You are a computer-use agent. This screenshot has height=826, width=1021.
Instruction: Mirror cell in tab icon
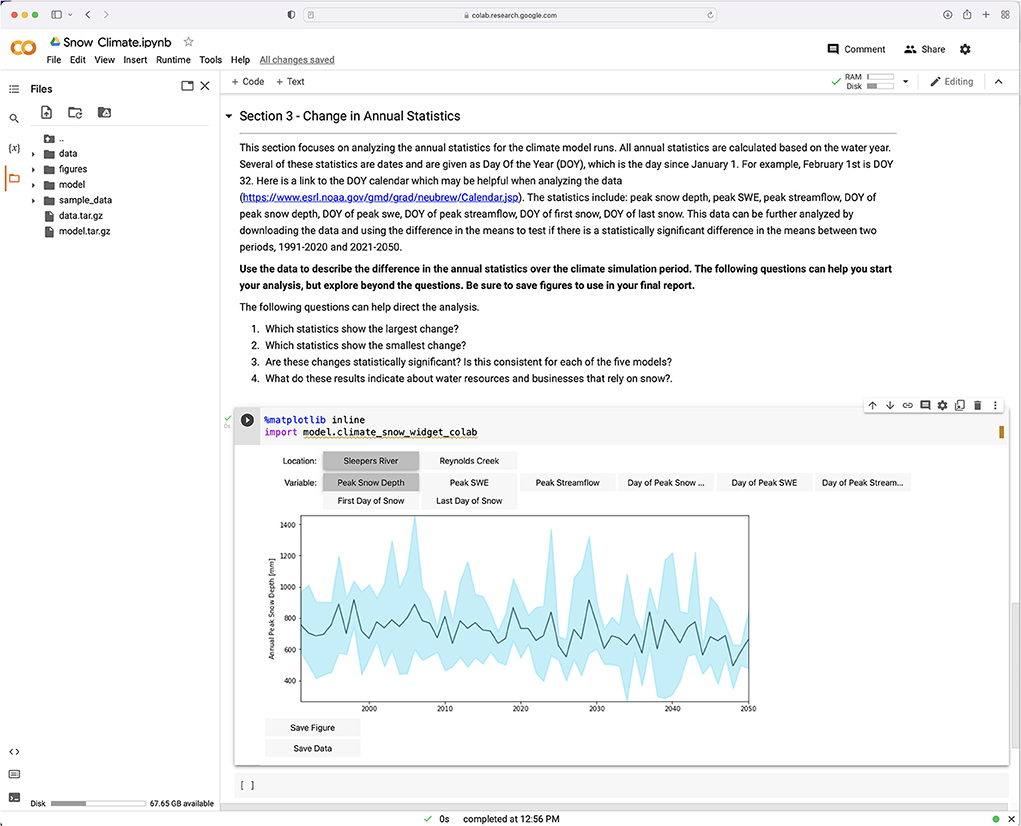click(960, 406)
